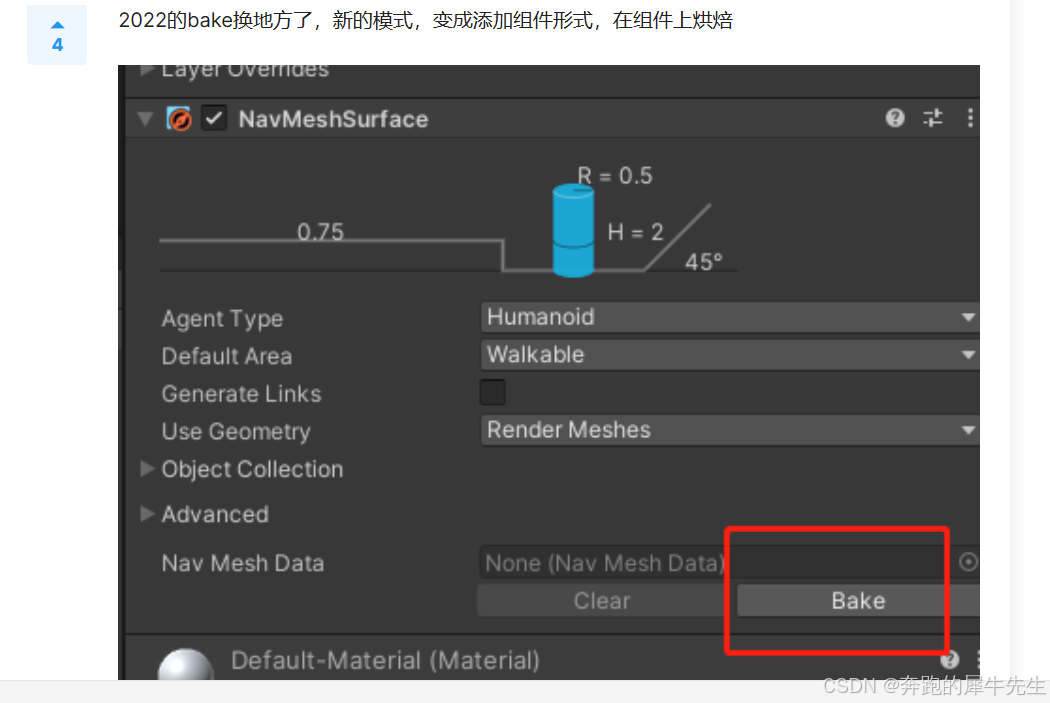Open the Agent Type Humanoid dropdown
Viewport: 1050px width, 703px height.
(x=730, y=317)
